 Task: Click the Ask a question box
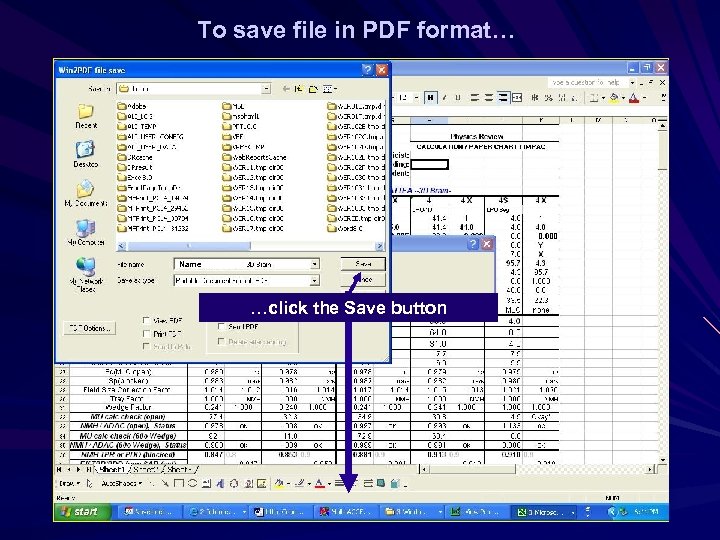coord(587,82)
